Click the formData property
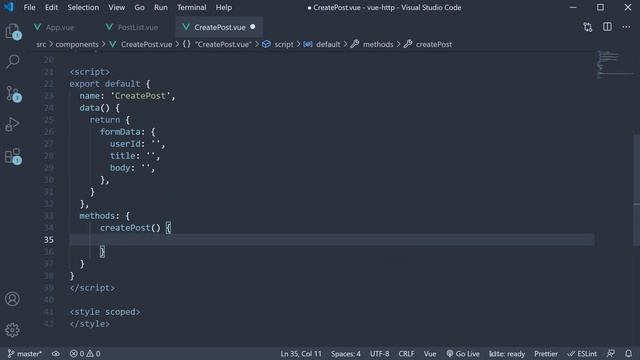 coord(120,132)
